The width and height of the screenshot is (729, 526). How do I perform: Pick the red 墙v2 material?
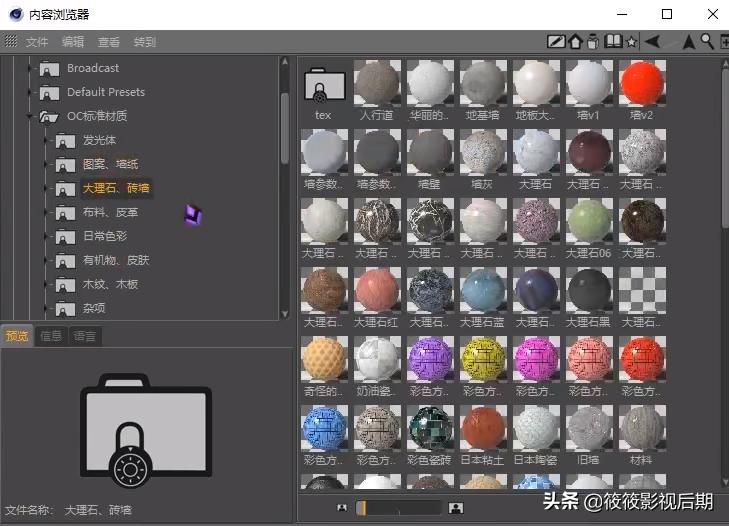click(642, 83)
